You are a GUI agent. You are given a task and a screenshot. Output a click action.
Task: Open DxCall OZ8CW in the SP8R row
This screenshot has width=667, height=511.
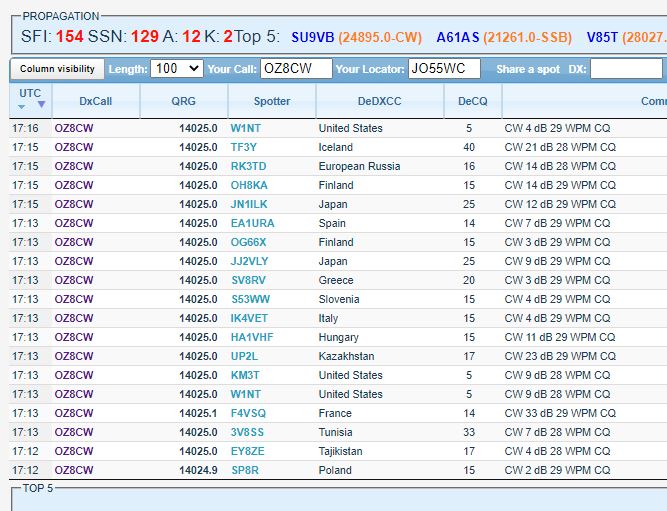74,470
